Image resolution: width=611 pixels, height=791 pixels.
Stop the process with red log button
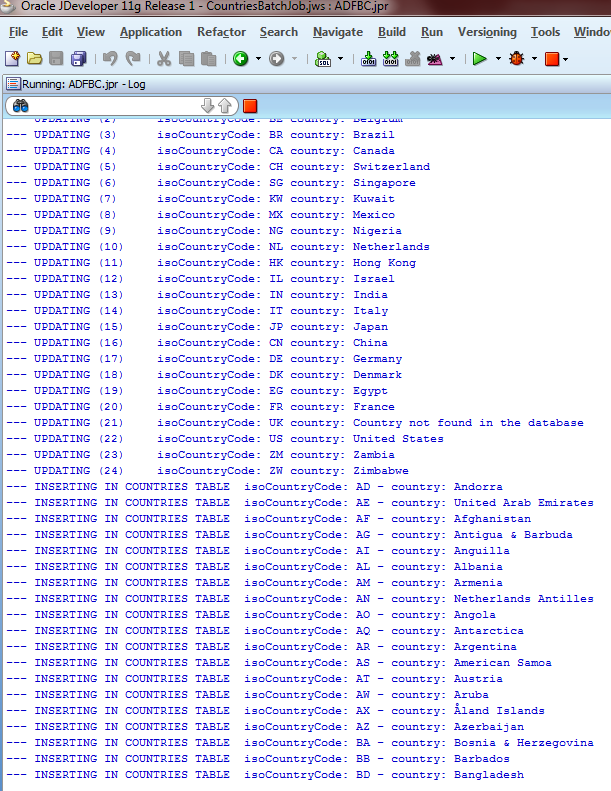(x=250, y=105)
